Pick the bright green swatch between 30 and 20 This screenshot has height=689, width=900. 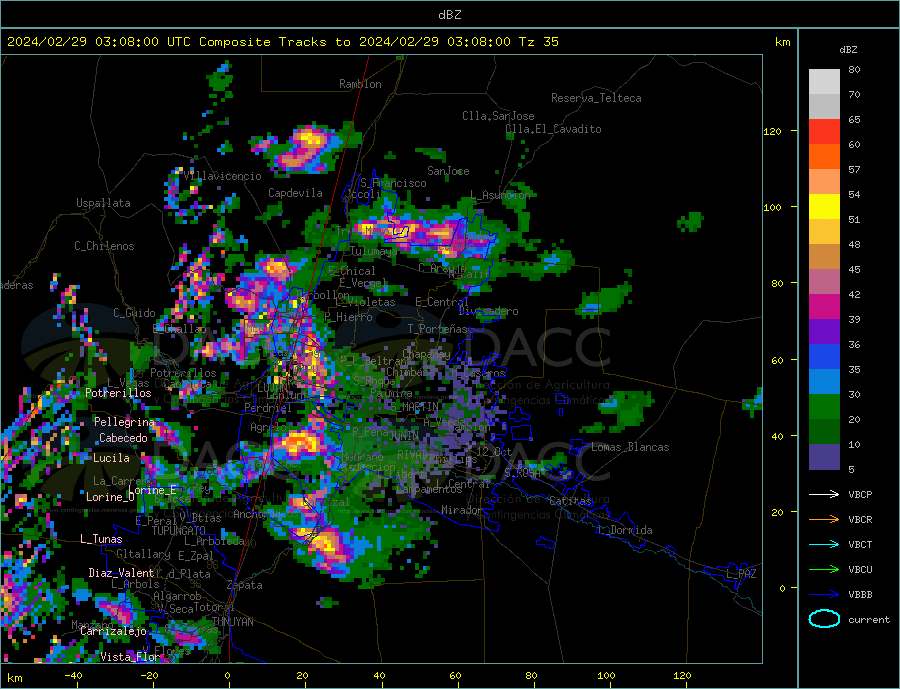point(824,407)
